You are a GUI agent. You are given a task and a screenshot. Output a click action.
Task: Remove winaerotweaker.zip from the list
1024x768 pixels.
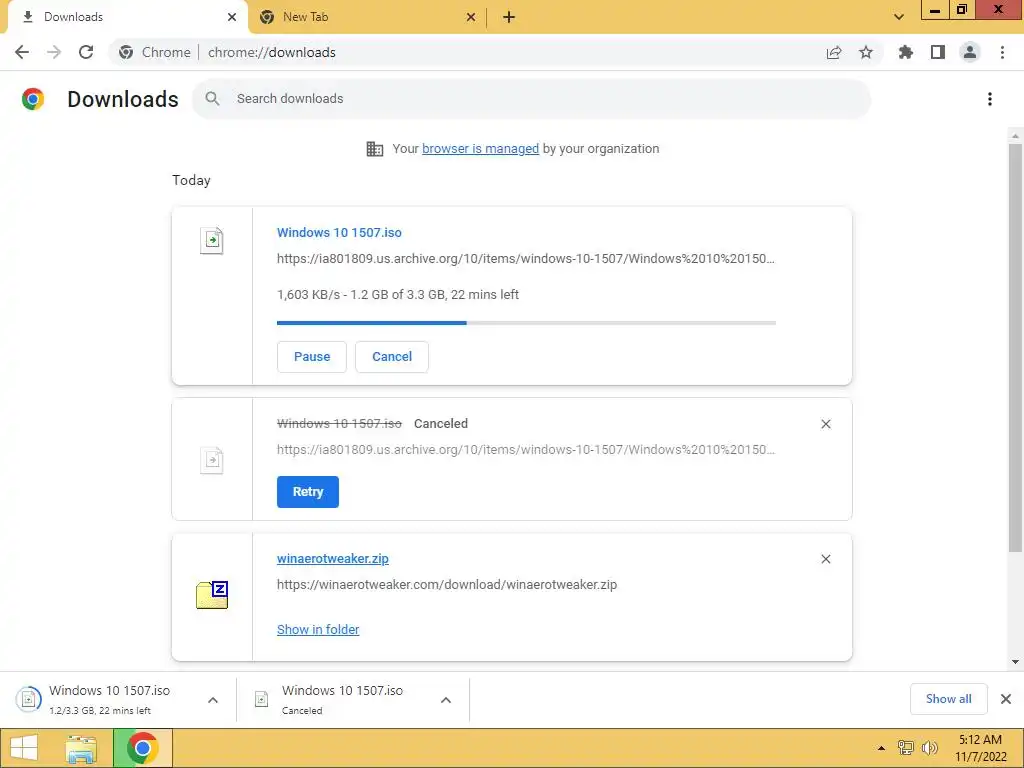coord(825,559)
